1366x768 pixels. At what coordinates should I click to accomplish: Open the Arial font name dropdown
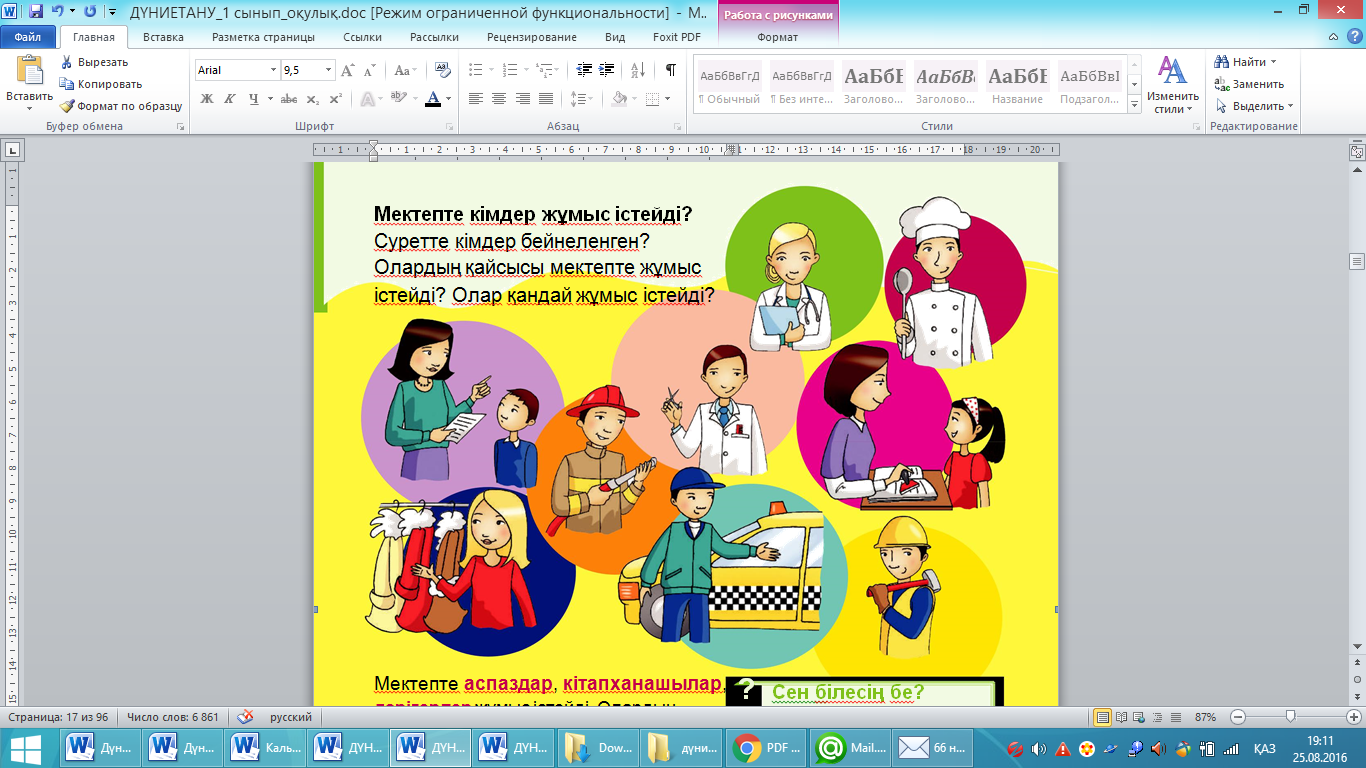point(274,70)
